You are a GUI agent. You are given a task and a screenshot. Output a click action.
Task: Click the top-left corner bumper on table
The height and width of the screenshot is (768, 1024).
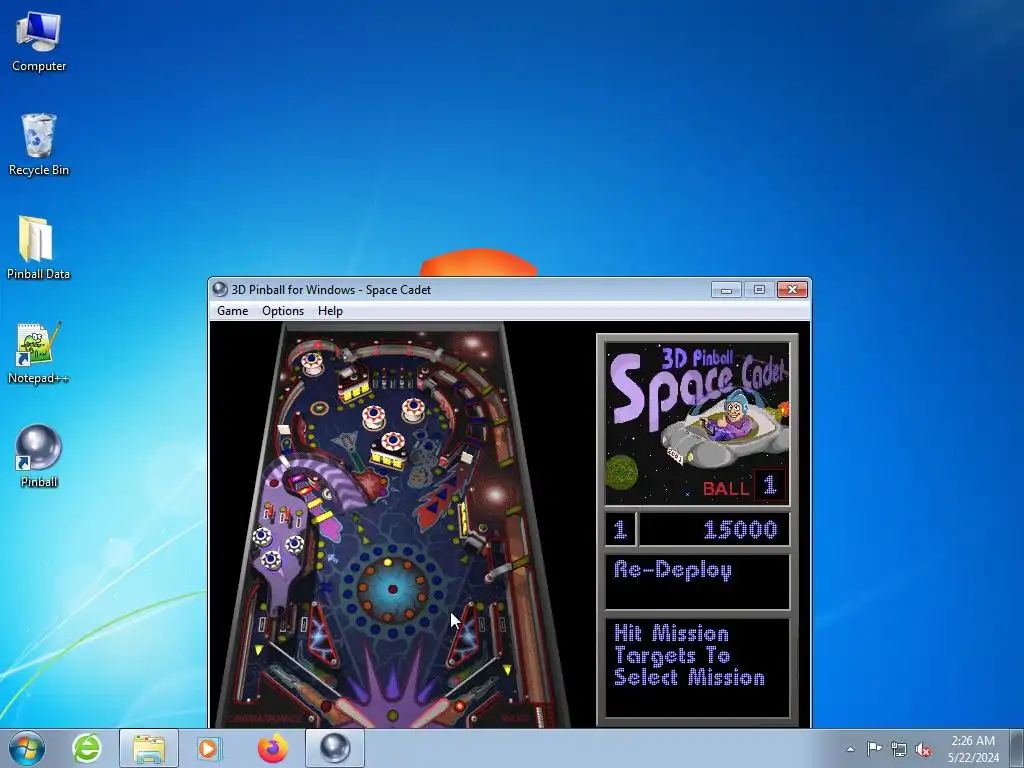point(312,362)
